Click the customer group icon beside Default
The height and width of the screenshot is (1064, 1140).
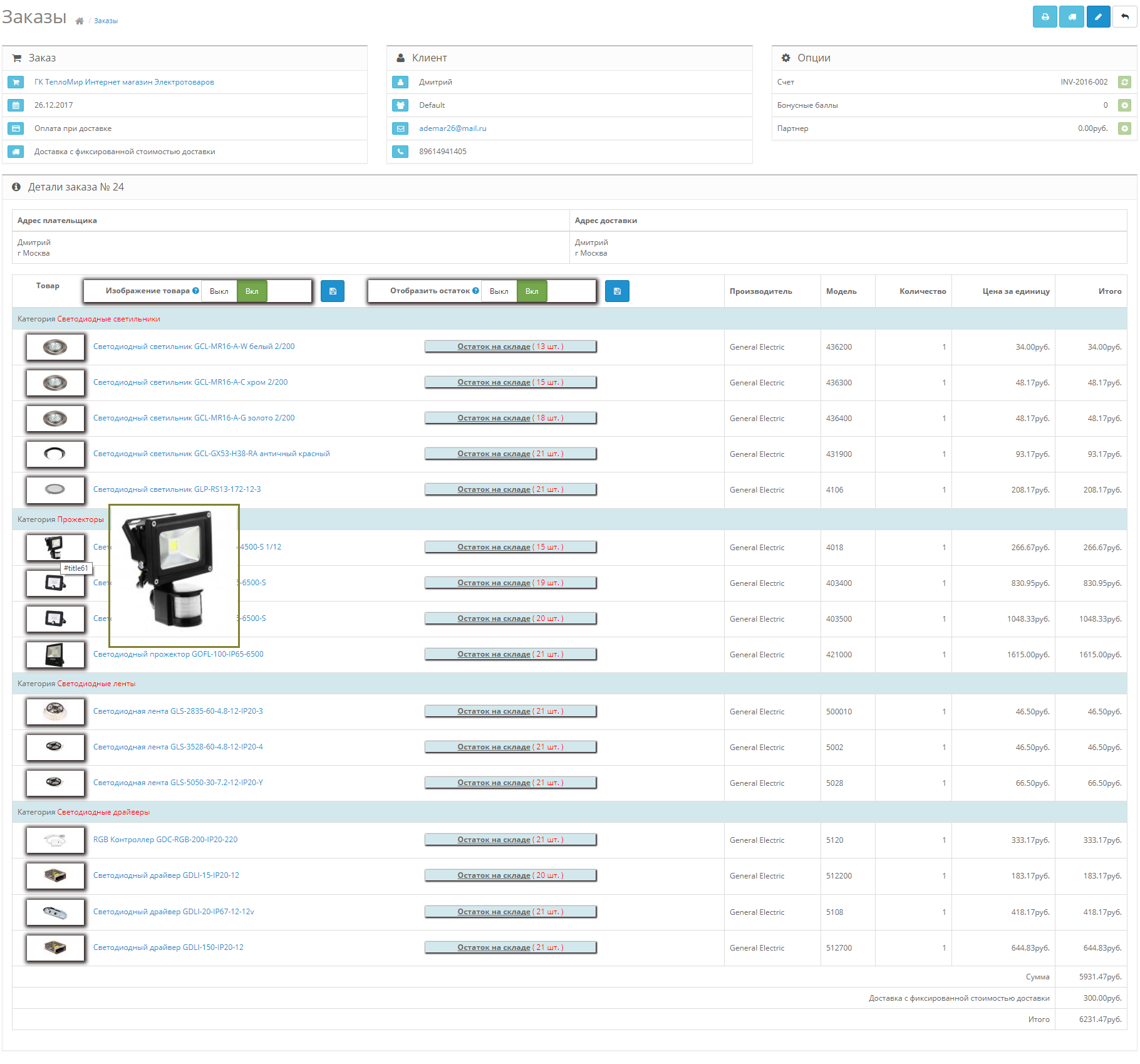coord(400,105)
